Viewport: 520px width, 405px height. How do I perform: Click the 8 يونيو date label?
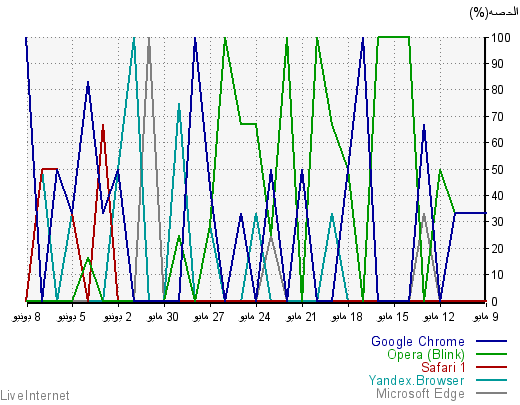[x=27, y=317]
